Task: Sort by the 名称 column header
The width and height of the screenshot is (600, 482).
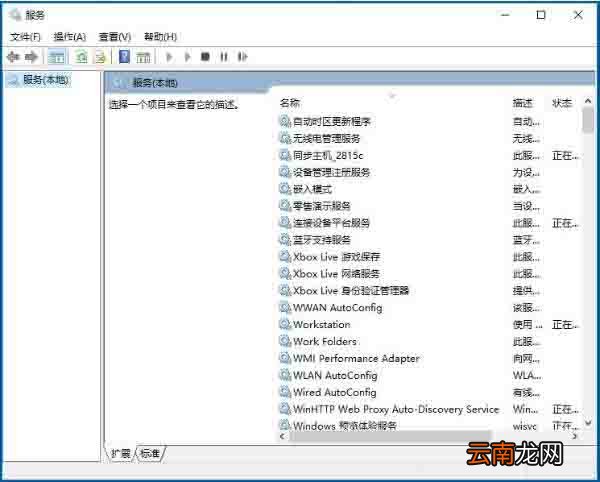Action: [x=290, y=103]
